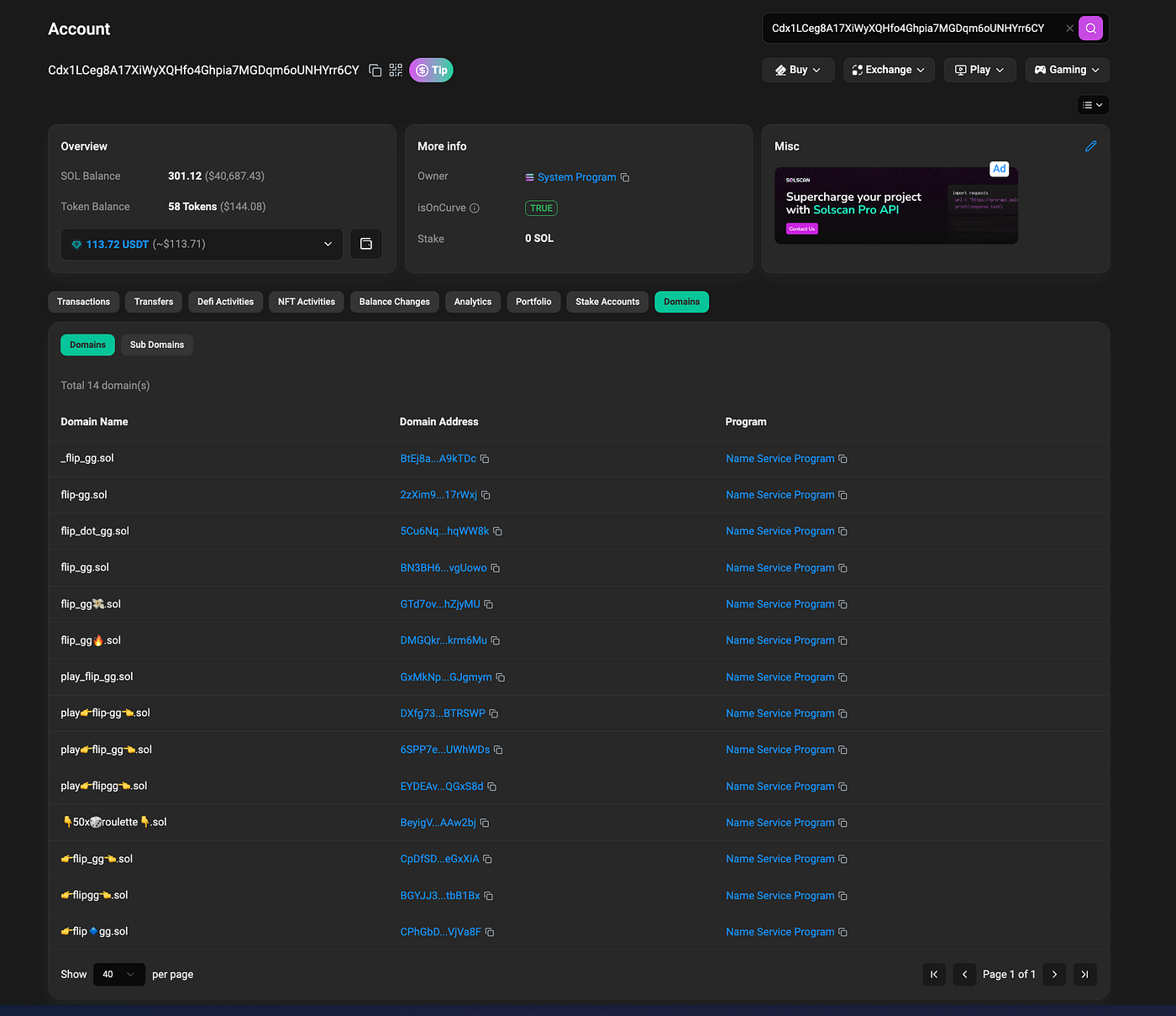This screenshot has width=1176, height=1016.
Task: Expand the 113.72 USDT token dropdown
Action: click(x=202, y=245)
